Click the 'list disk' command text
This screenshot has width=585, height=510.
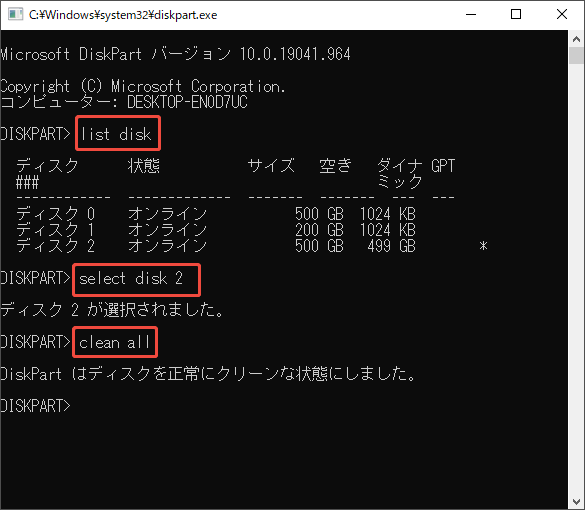click(x=116, y=134)
